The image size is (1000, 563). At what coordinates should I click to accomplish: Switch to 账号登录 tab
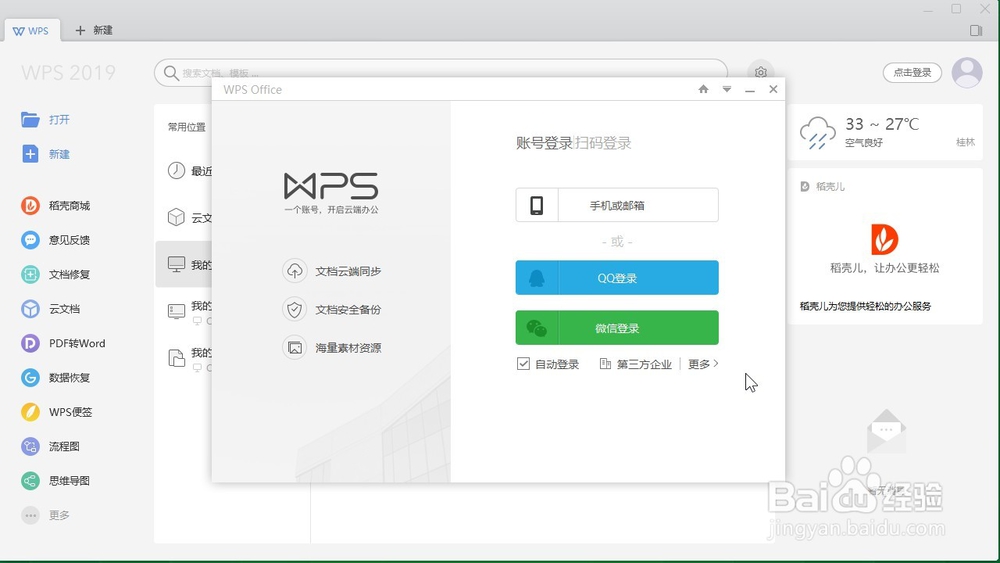544,143
